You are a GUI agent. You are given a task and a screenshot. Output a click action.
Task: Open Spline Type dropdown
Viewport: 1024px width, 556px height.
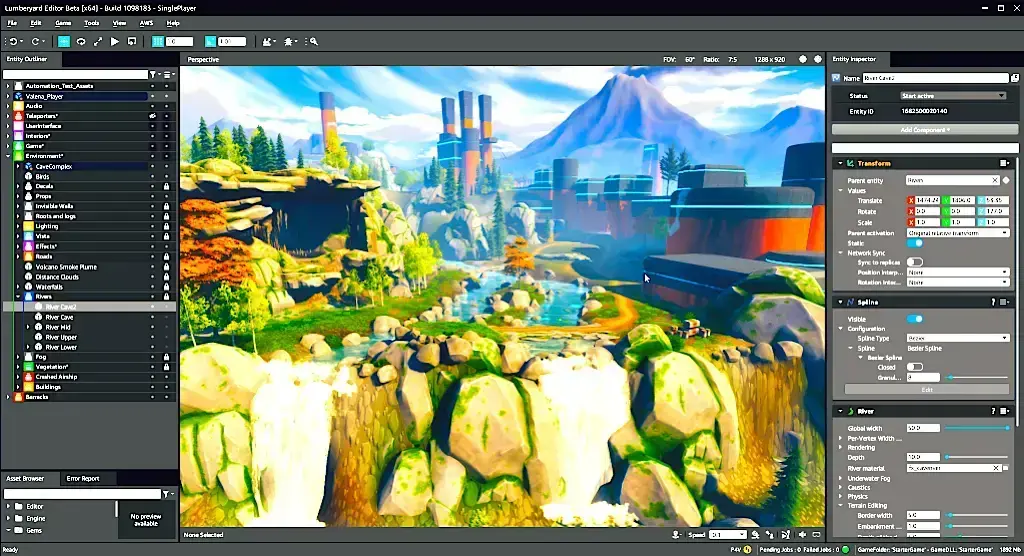point(957,338)
